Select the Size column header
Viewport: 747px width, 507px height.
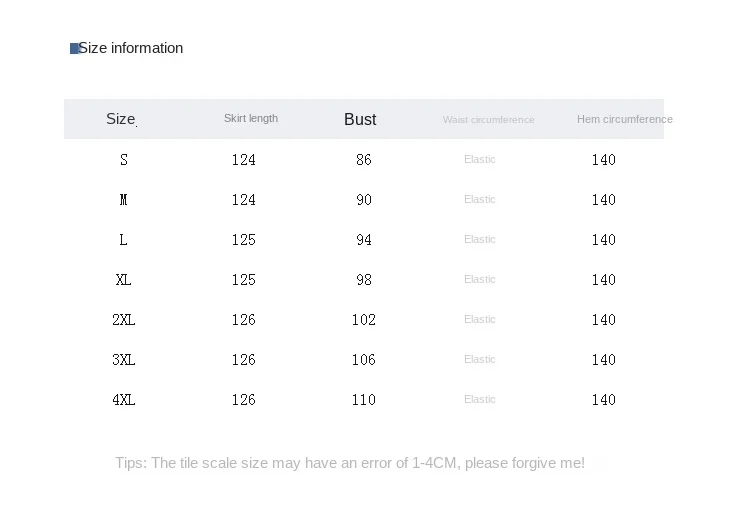coord(121,119)
